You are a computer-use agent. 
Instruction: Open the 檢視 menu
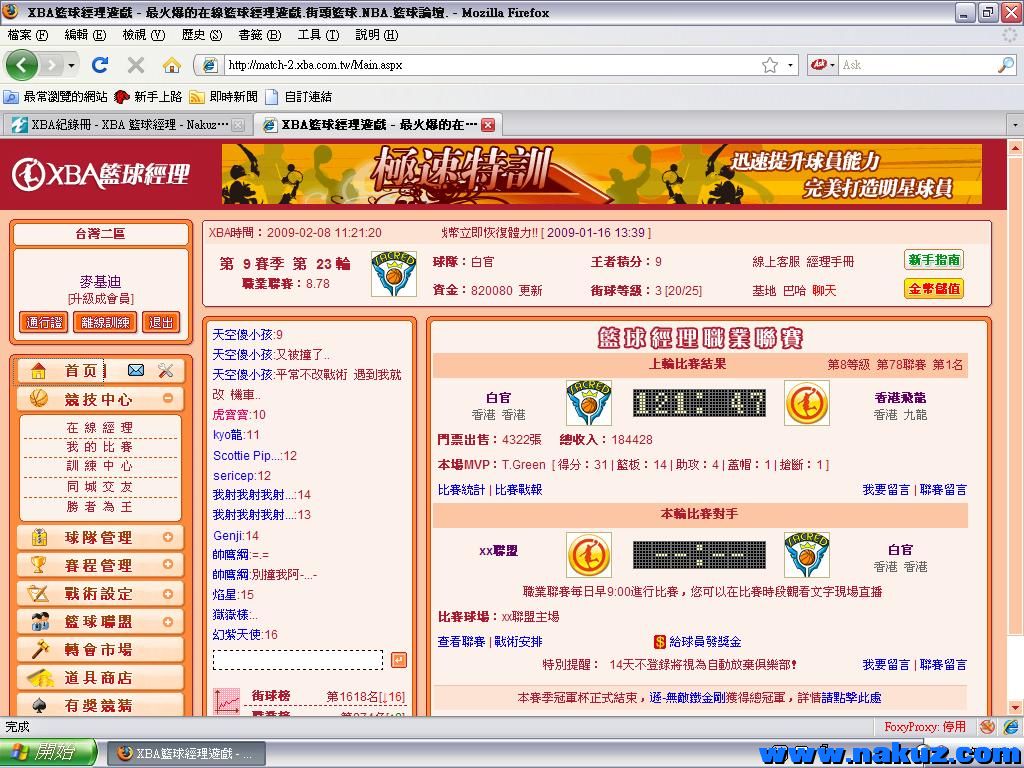[144, 35]
